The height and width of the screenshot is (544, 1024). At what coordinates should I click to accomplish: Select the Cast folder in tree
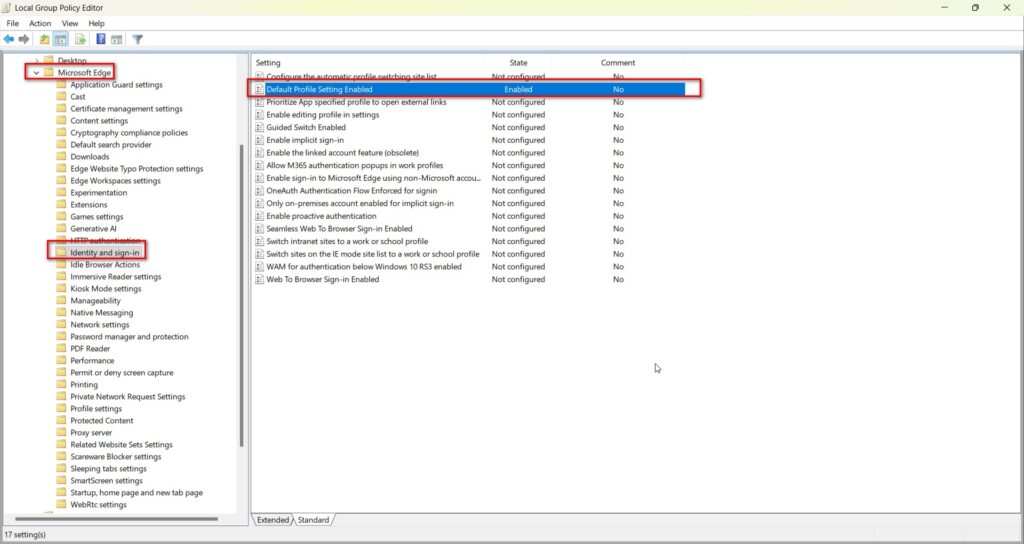click(78, 97)
